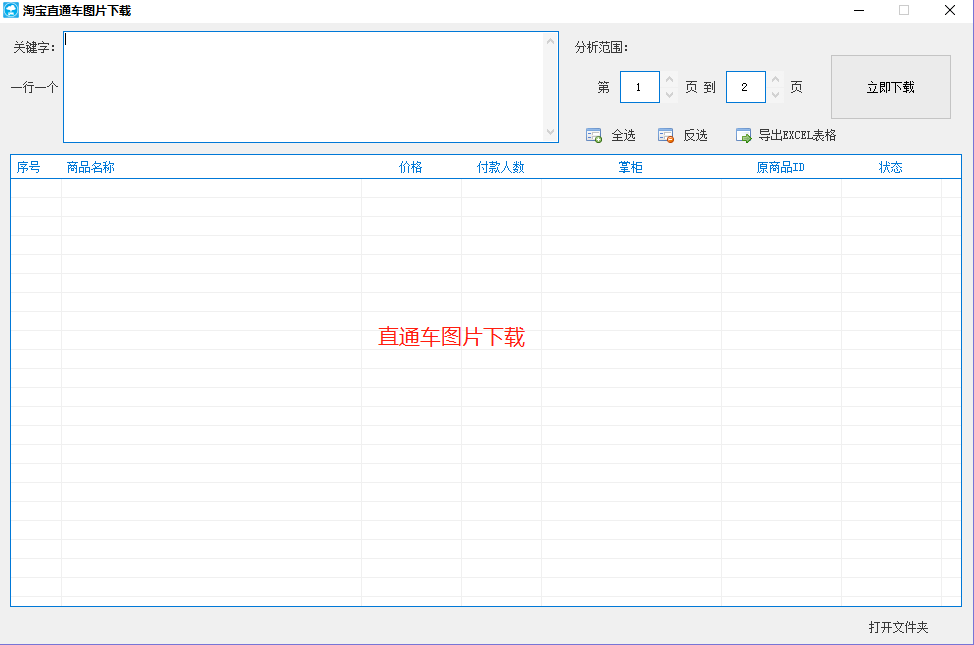Click the 价格 column header
This screenshot has height=645, width=974.
[x=410, y=167]
